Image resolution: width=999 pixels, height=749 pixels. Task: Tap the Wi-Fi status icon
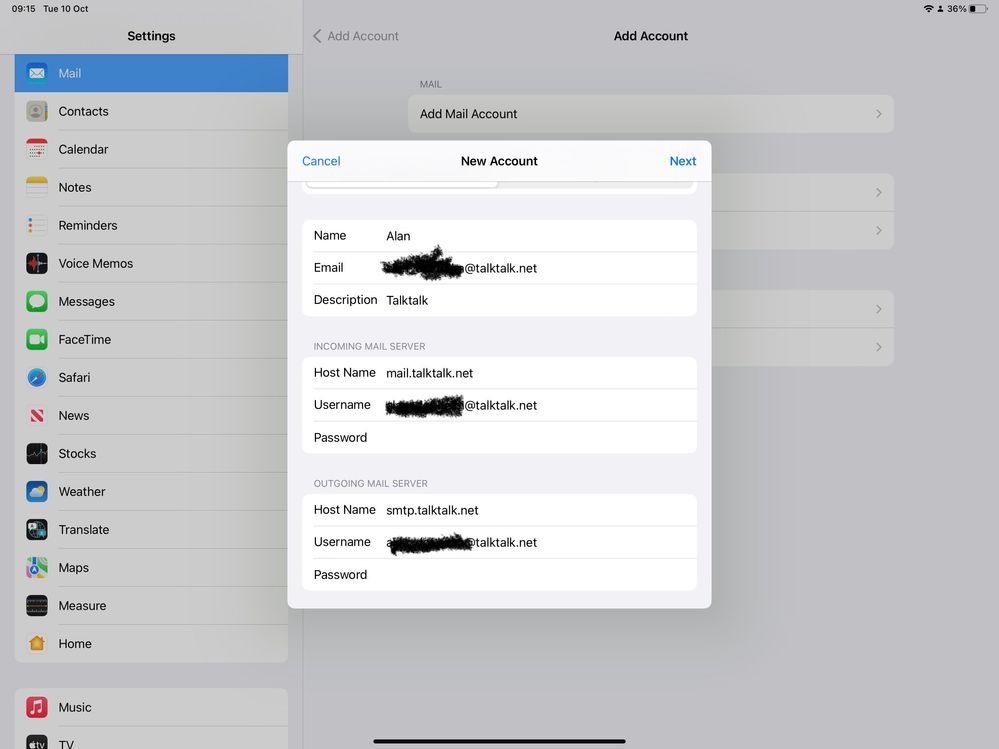click(928, 8)
